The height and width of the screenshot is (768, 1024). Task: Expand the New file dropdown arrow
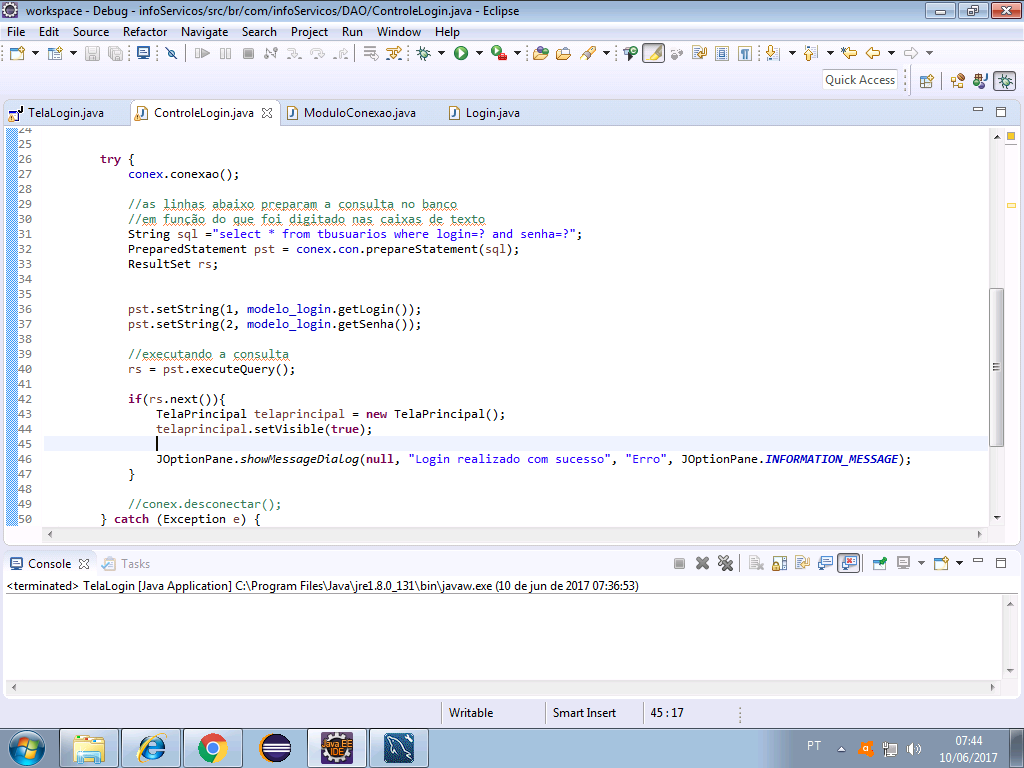pos(35,53)
